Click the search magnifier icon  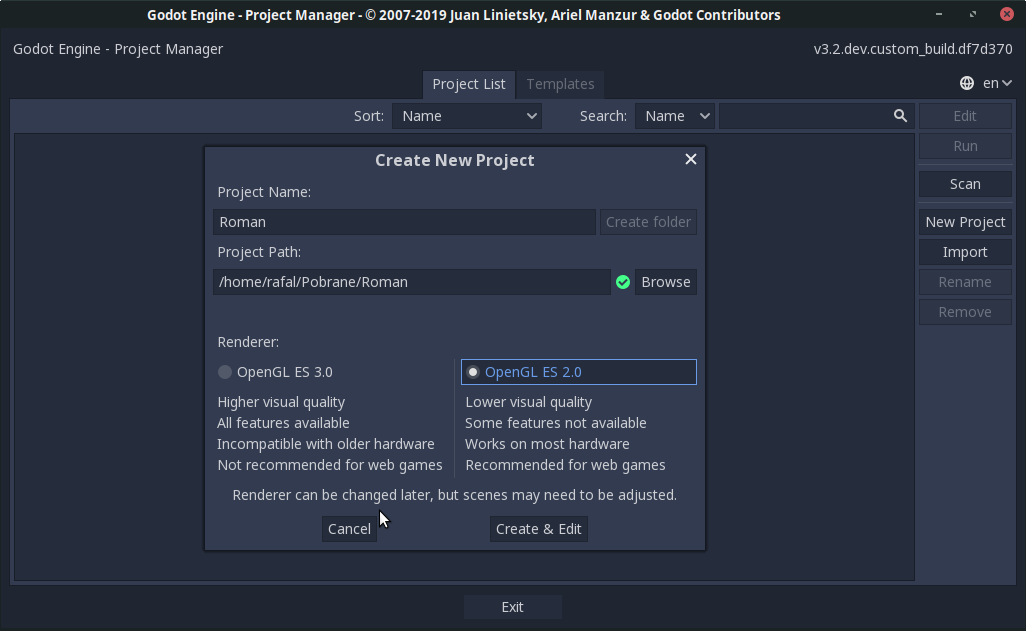(900, 116)
